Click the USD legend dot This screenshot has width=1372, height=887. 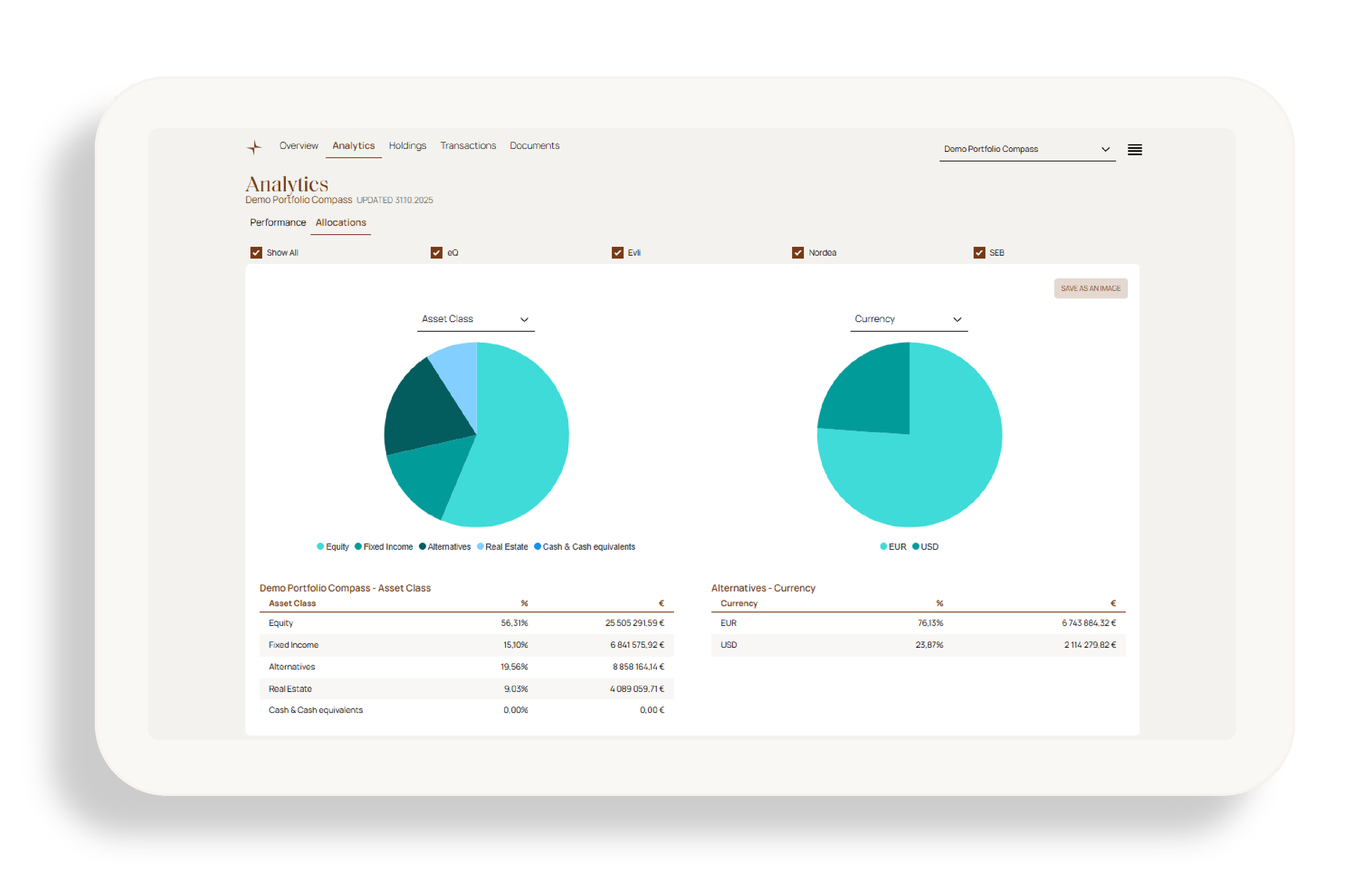[x=915, y=547]
